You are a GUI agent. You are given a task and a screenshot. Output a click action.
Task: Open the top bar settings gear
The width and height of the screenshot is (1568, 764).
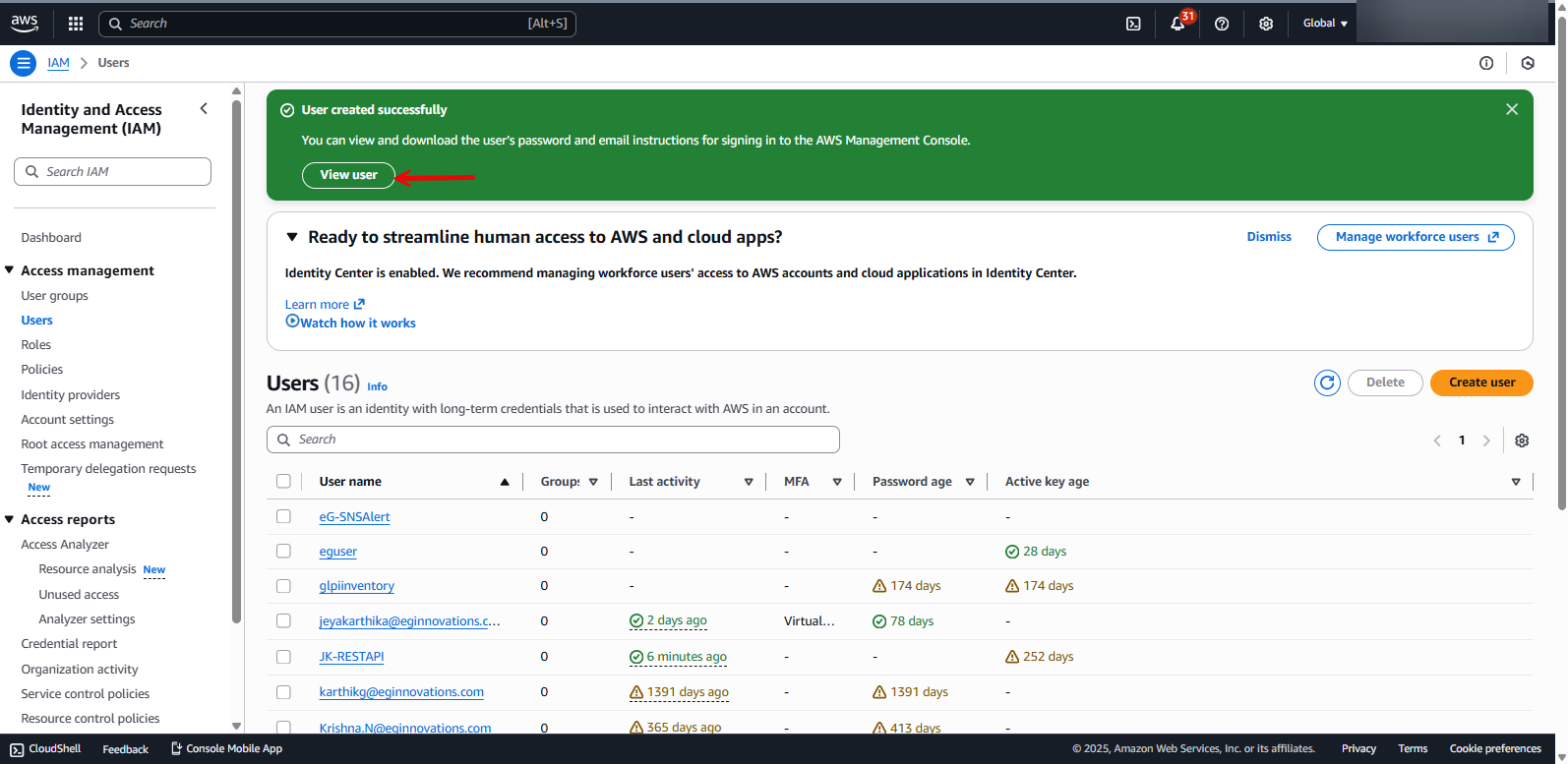click(x=1266, y=24)
